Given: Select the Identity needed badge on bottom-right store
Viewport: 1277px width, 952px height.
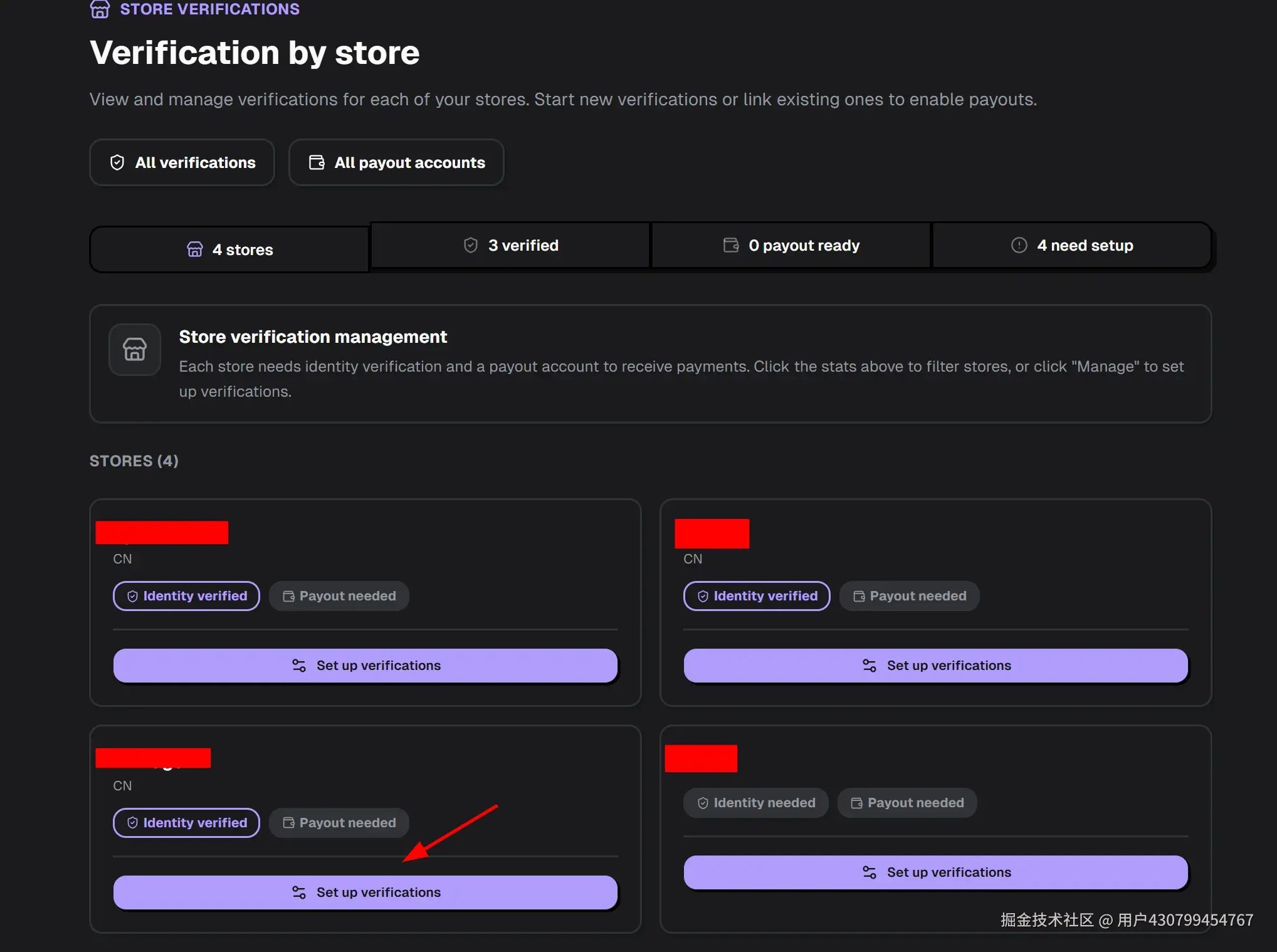Looking at the screenshot, I should click(755, 802).
